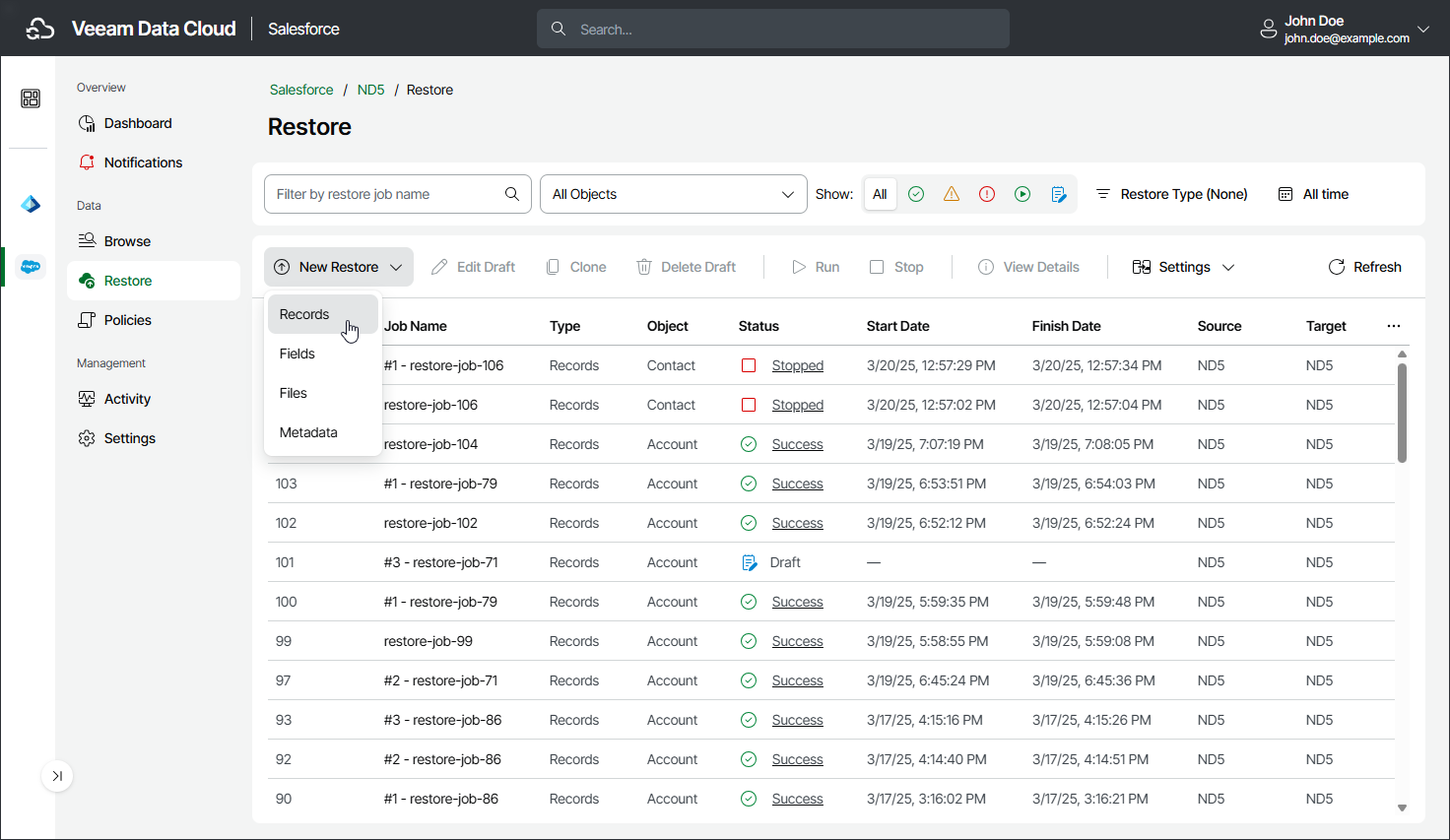Expand the John Doe account menu
The width and height of the screenshot is (1450, 840).
click(x=1422, y=30)
